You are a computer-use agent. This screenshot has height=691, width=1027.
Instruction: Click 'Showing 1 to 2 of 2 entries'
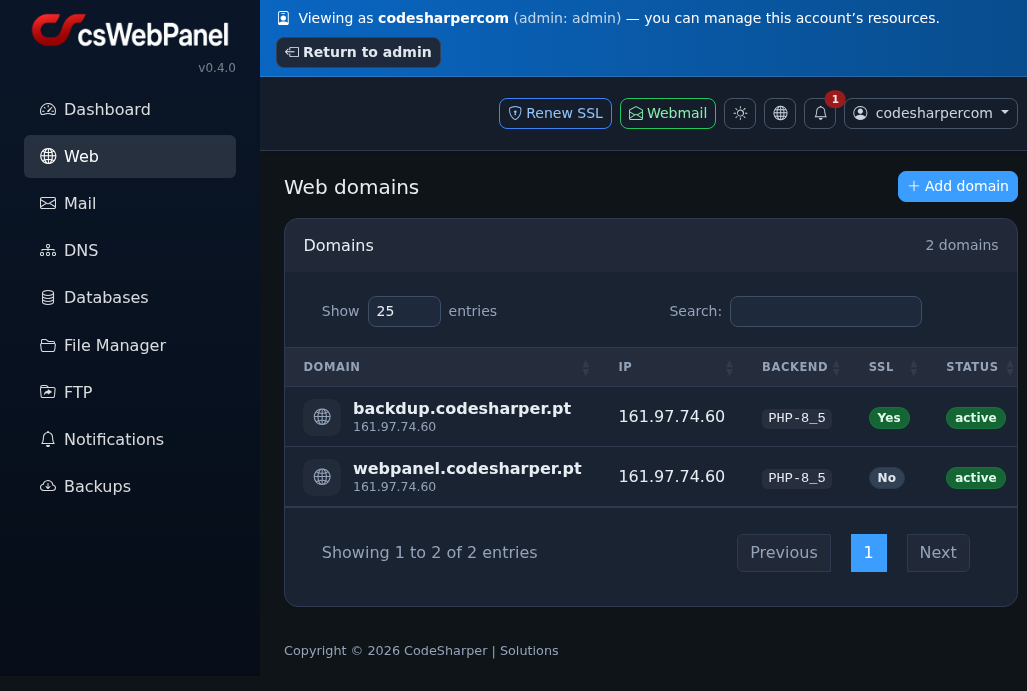[430, 553]
